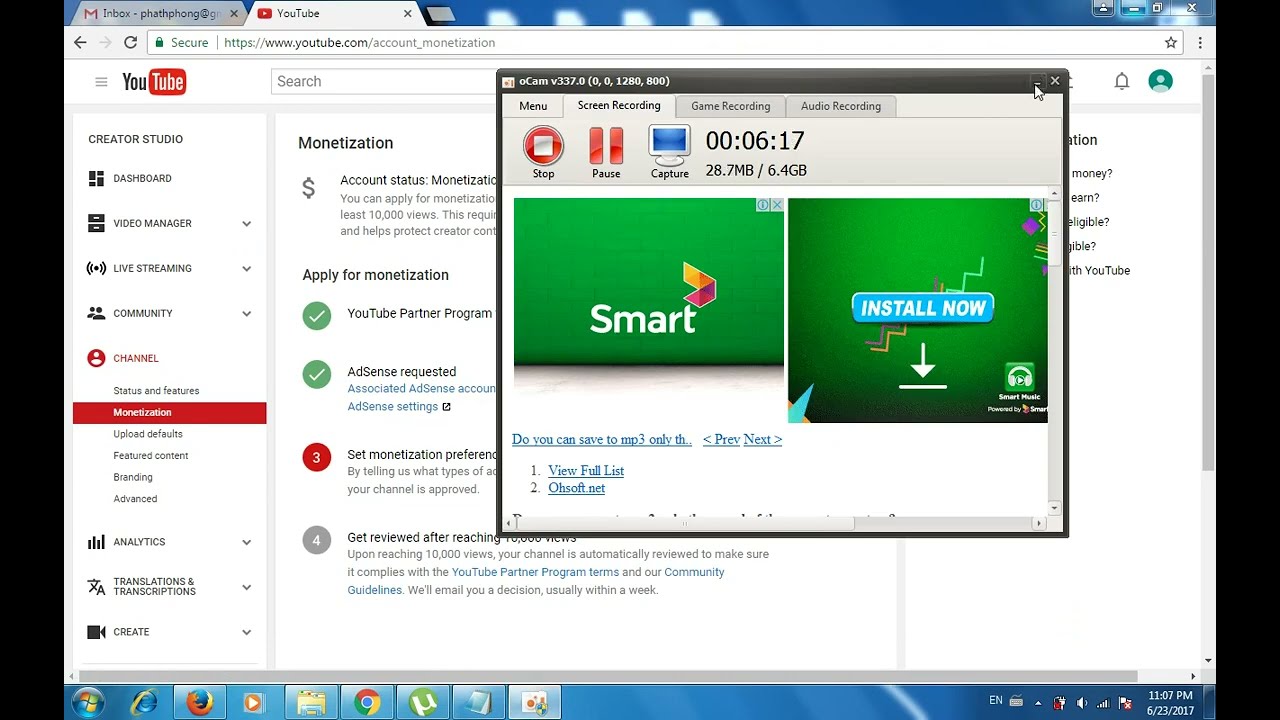Click the INSTALL NOW ad banner

917,310
